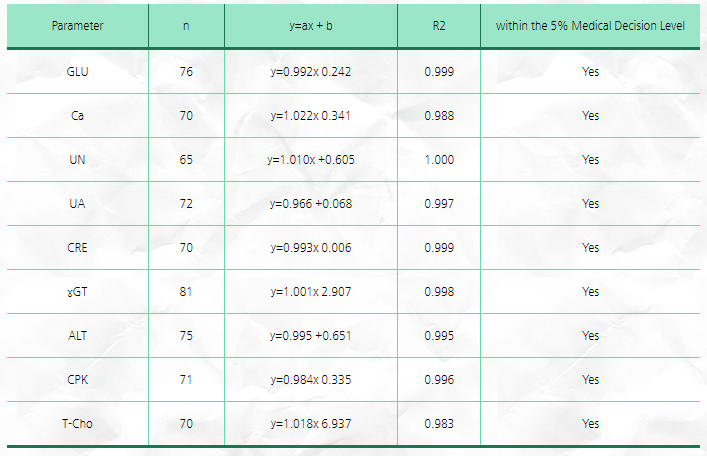The height and width of the screenshot is (456, 707).
Task: Select the ɣGT parameter cell
Action: point(77,292)
